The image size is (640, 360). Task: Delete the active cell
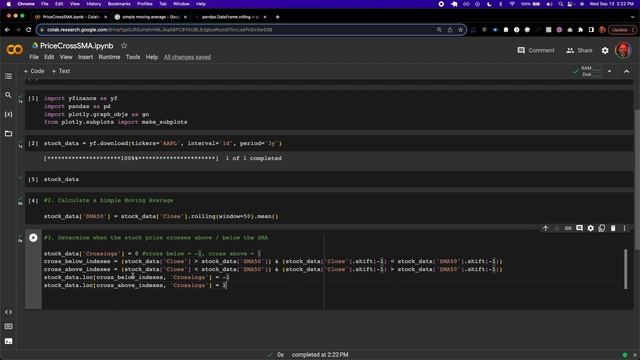point(613,228)
